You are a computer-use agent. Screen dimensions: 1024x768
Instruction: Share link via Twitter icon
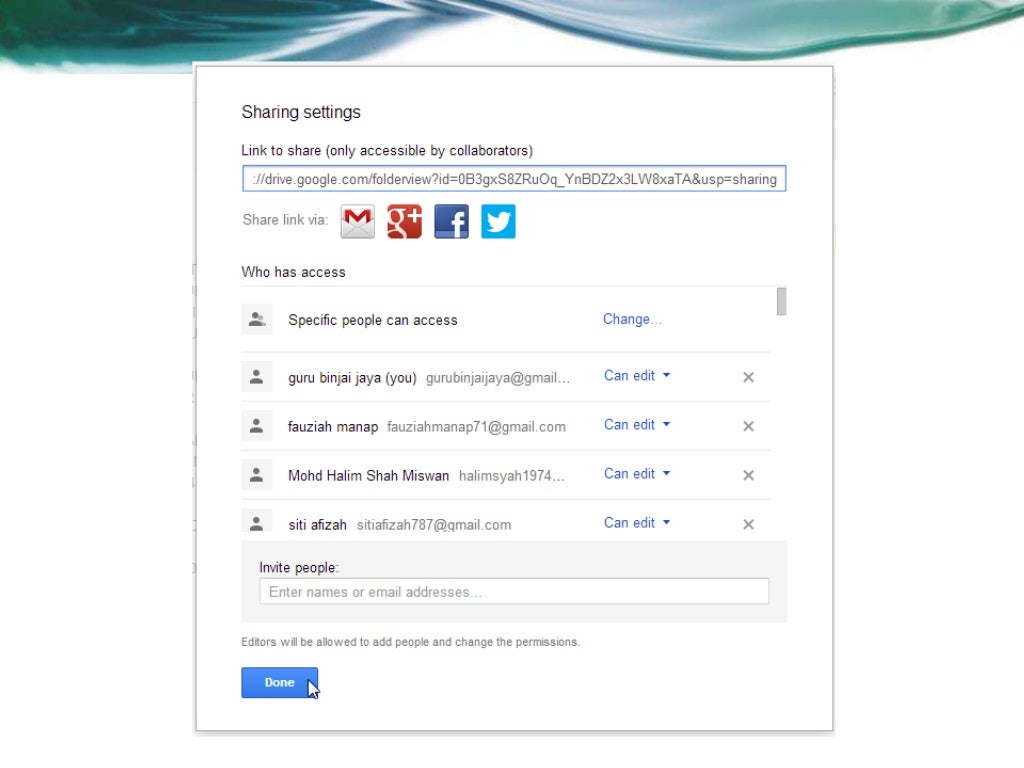pyautogui.click(x=498, y=221)
